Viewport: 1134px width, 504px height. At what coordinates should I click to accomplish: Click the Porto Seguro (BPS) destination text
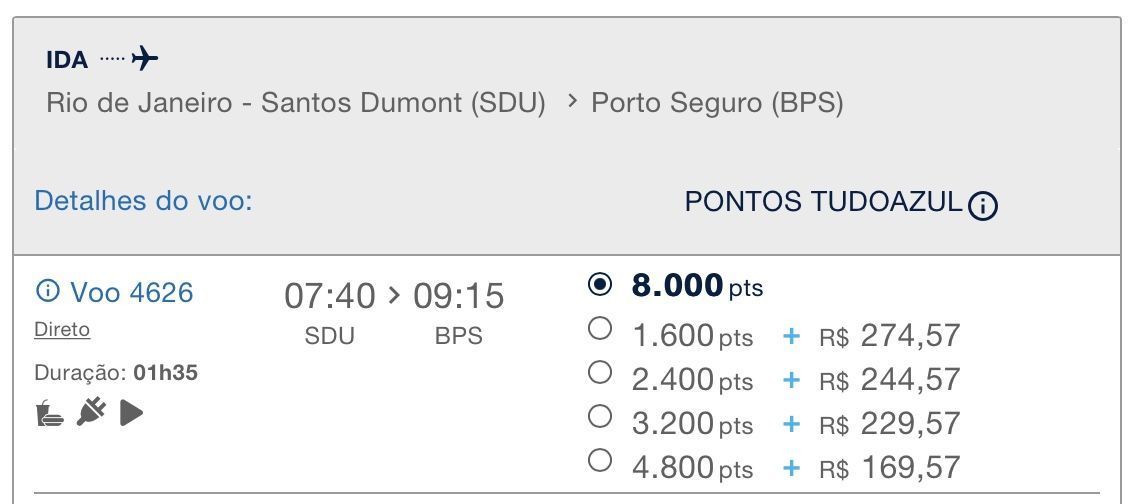(717, 103)
